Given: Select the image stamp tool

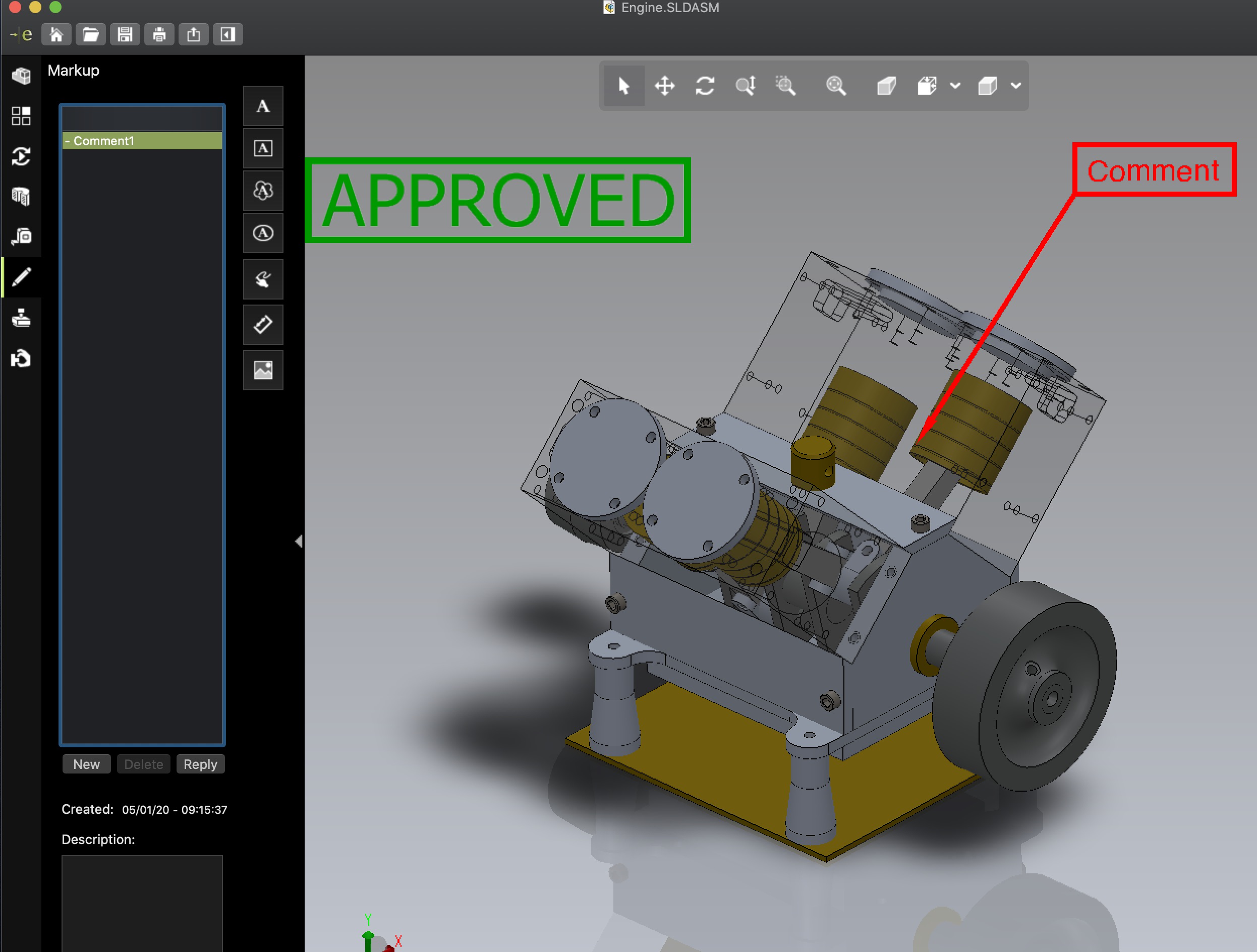Looking at the screenshot, I should [x=263, y=368].
